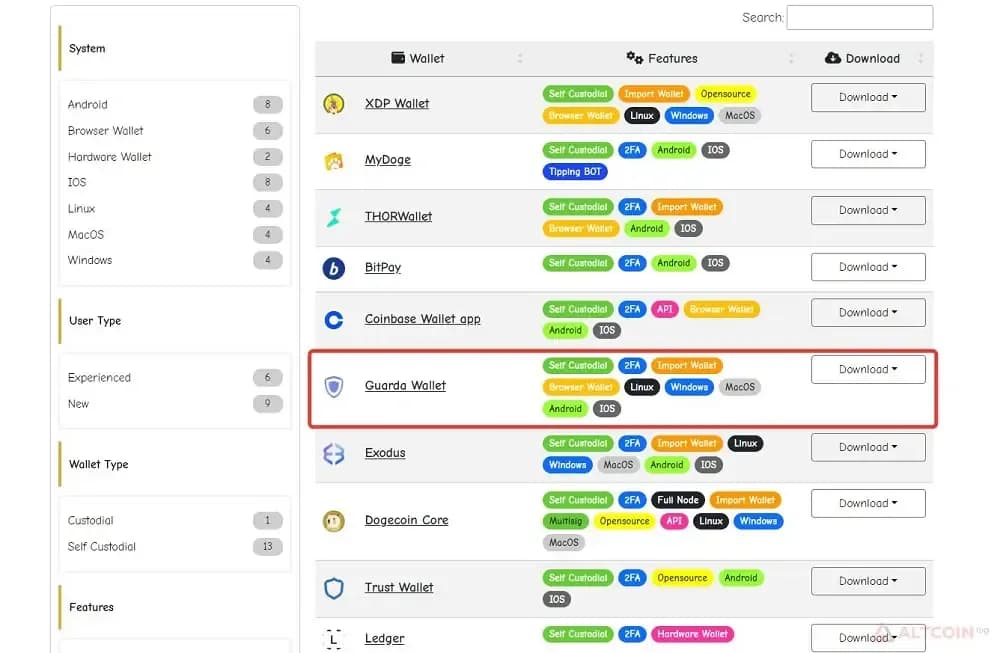Click the Ledger logo icon
This screenshot has height=653, width=1000.
[x=334, y=638]
